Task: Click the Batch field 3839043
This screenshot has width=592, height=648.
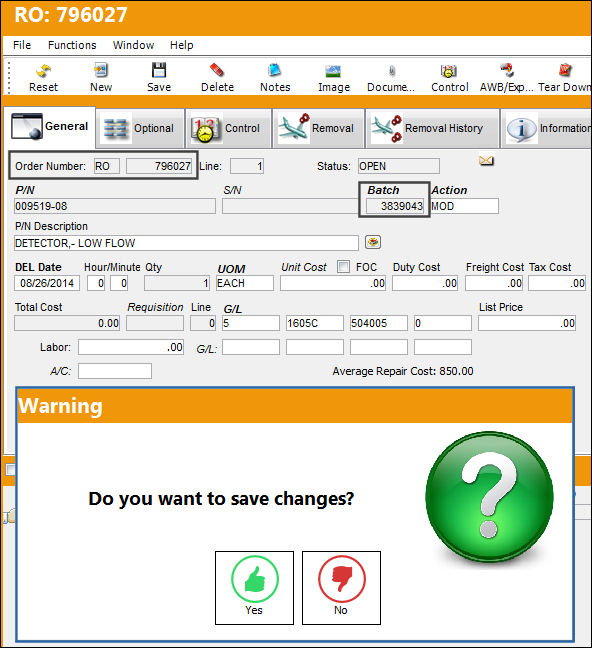Action: (395, 206)
